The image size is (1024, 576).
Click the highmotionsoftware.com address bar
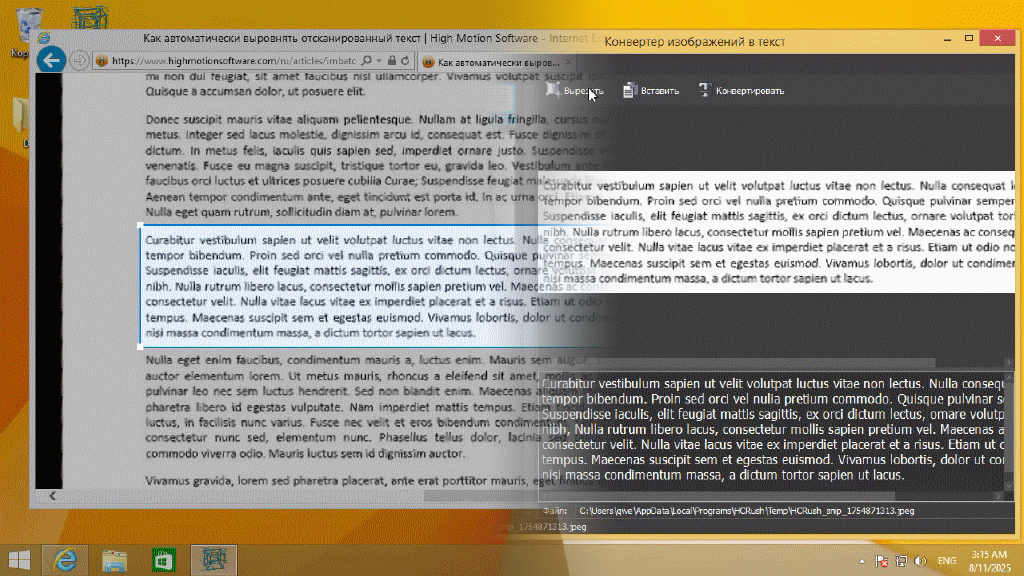coord(233,61)
